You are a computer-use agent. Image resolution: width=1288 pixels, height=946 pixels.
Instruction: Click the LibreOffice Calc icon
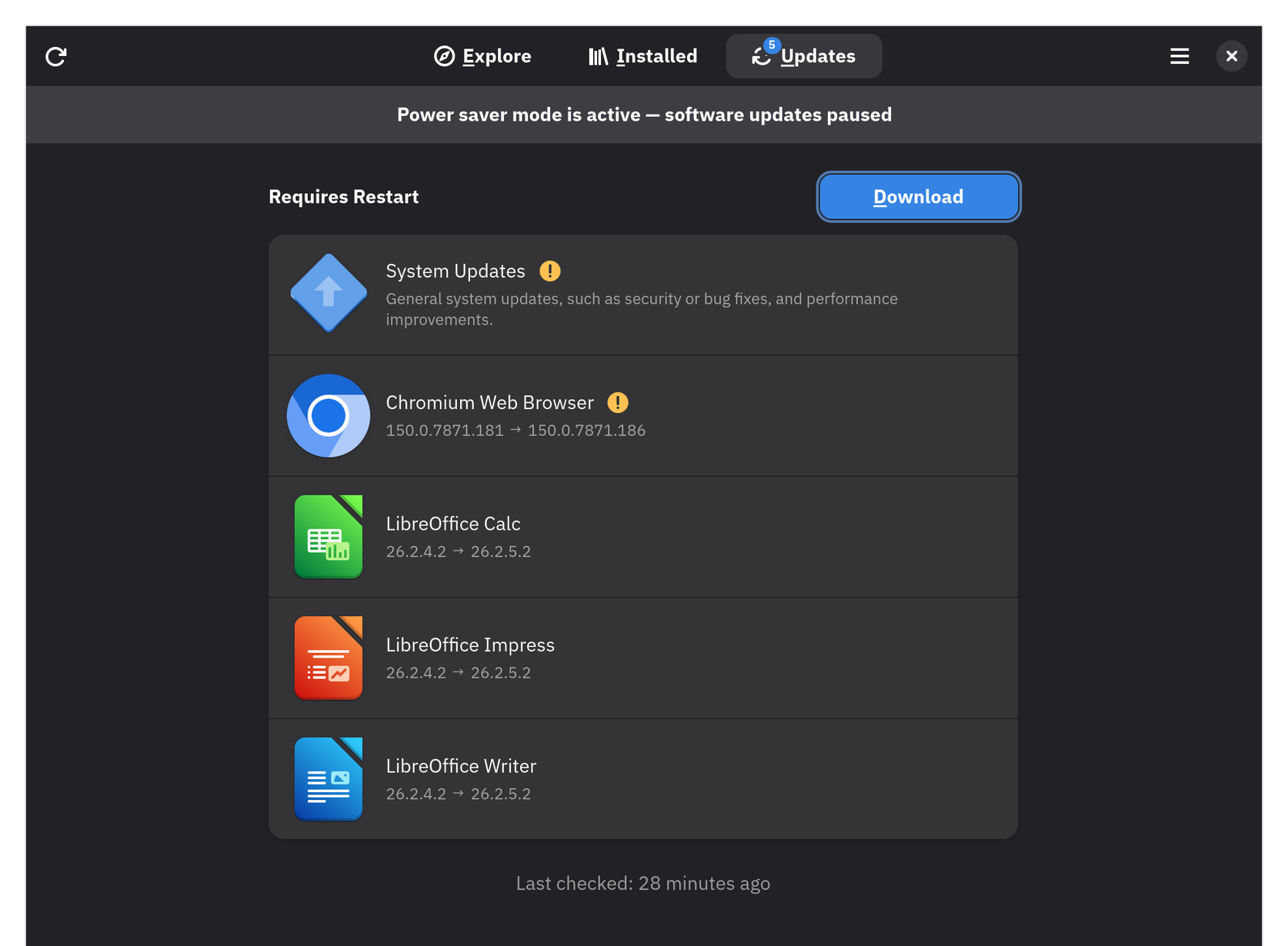(329, 537)
